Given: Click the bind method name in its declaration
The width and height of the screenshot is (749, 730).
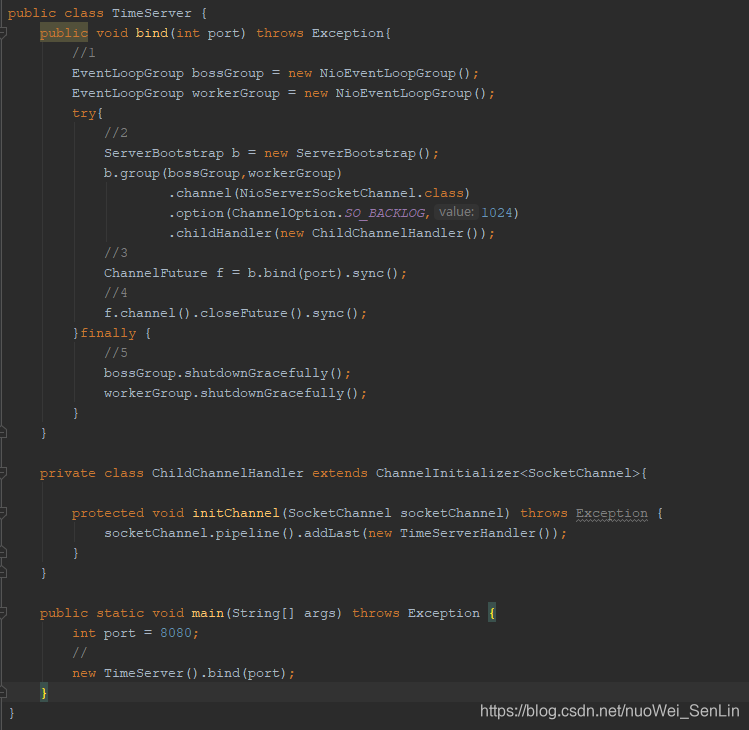Looking at the screenshot, I should 151,33.
